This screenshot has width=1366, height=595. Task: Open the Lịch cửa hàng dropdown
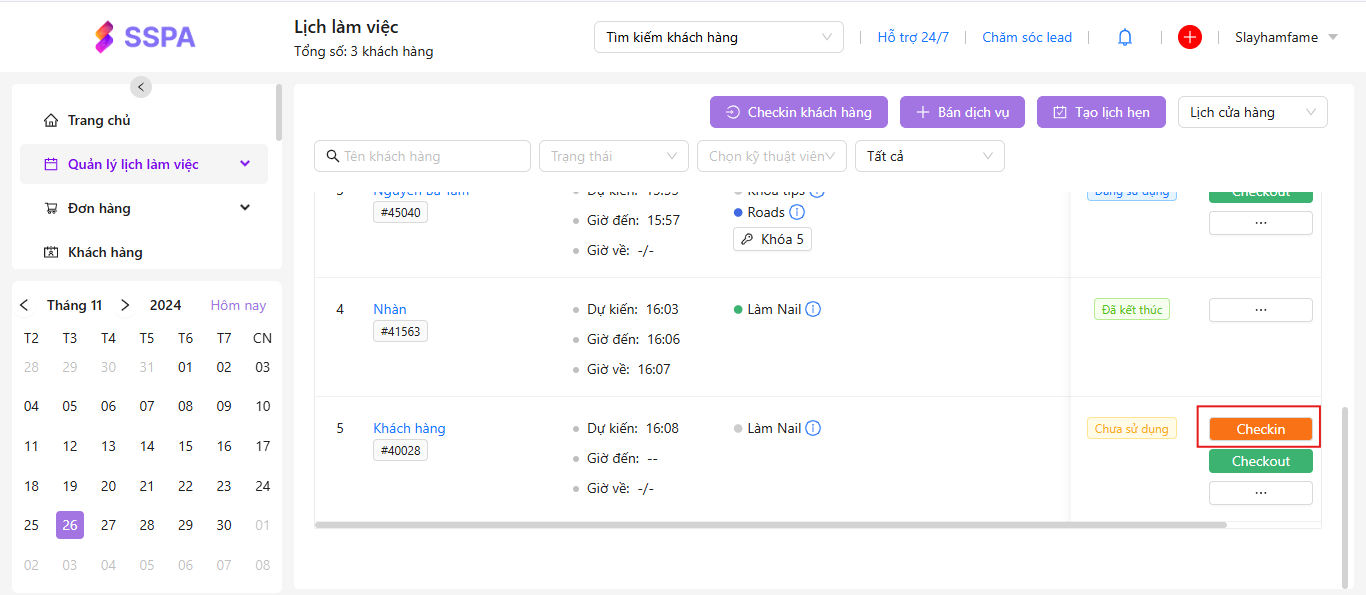coord(1253,112)
